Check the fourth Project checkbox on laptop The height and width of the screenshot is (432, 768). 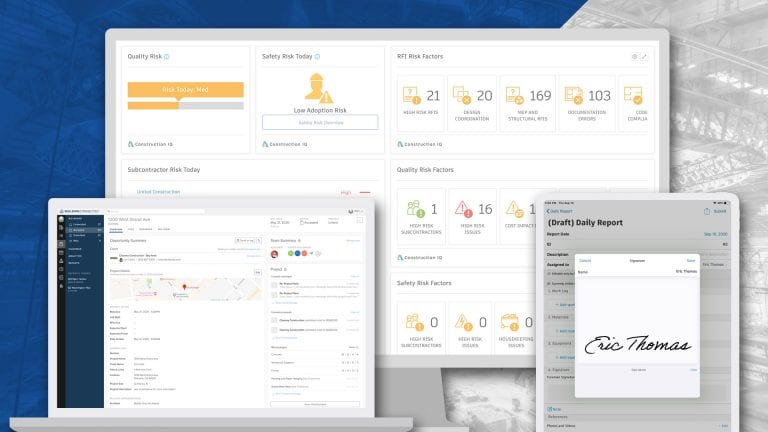point(274,330)
